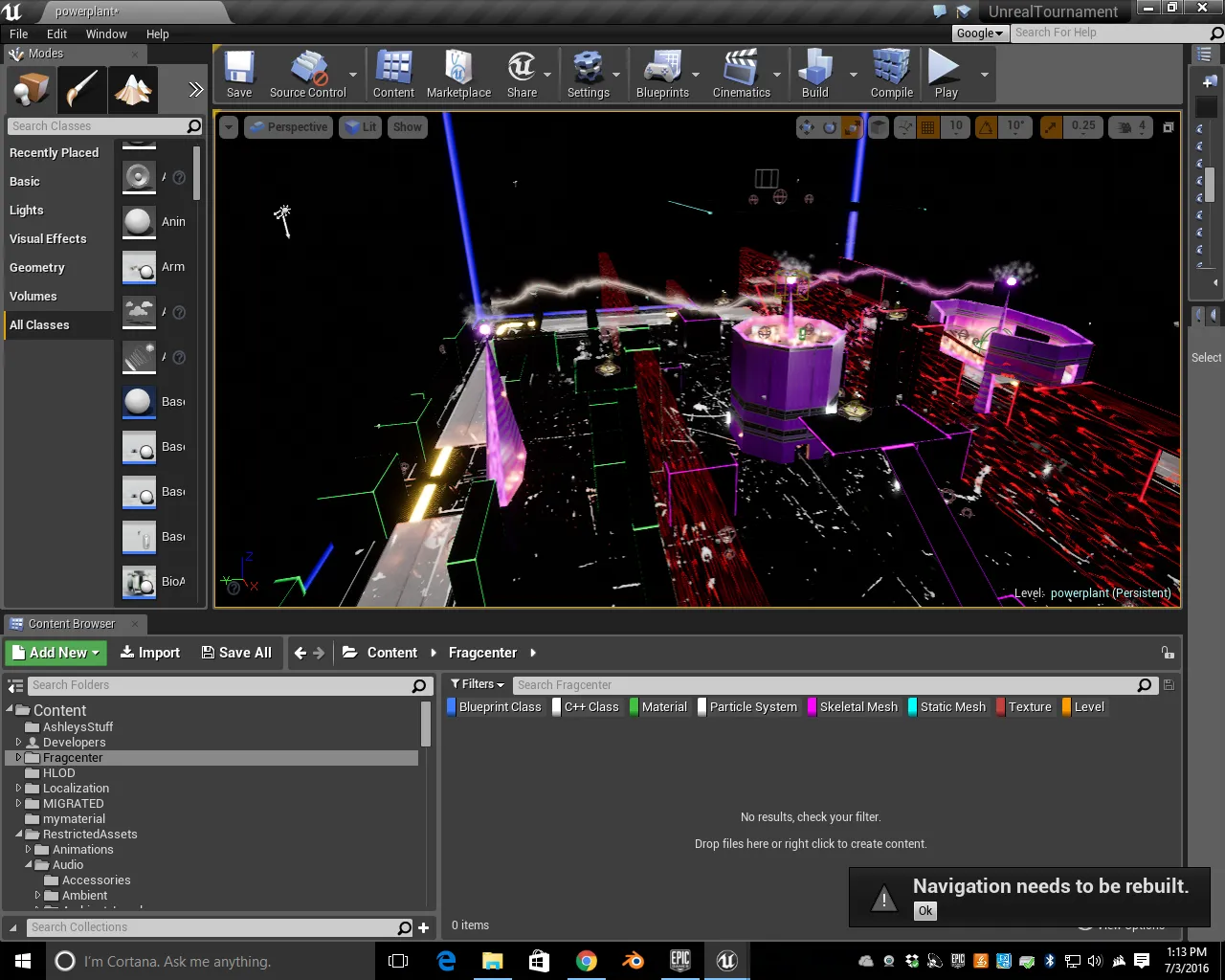Open the Show viewport options button
The width and height of the screenshot is (1225, 980).
407,126
